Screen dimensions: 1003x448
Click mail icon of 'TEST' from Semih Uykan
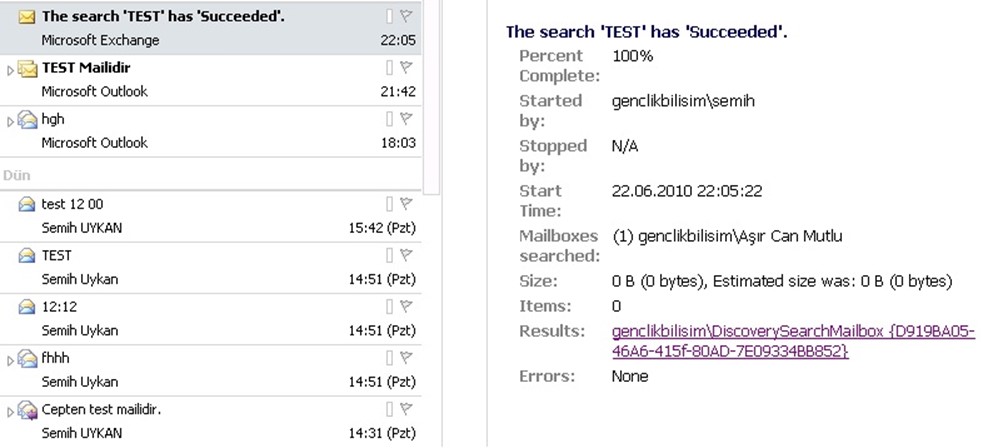click(x=27, y=256)
